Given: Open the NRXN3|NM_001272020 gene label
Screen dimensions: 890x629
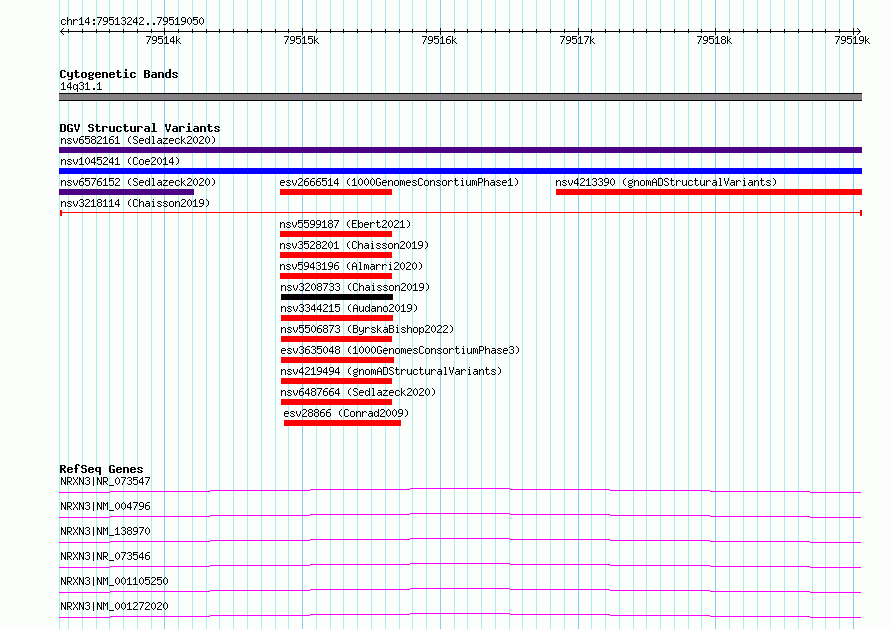Looking at the screenshot, I should click(x=114, y=606).
